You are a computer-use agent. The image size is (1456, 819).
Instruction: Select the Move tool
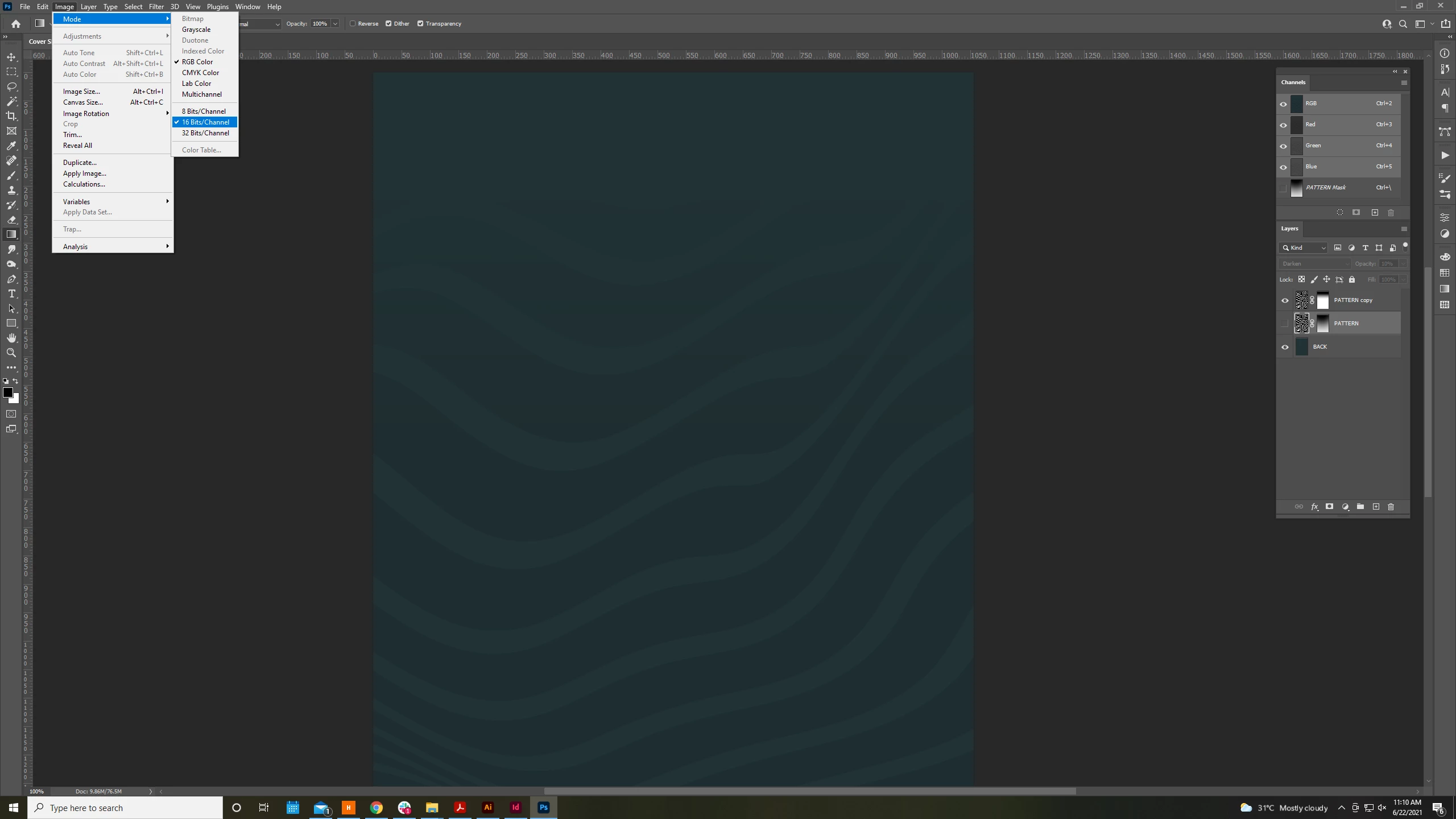[11, 57]
